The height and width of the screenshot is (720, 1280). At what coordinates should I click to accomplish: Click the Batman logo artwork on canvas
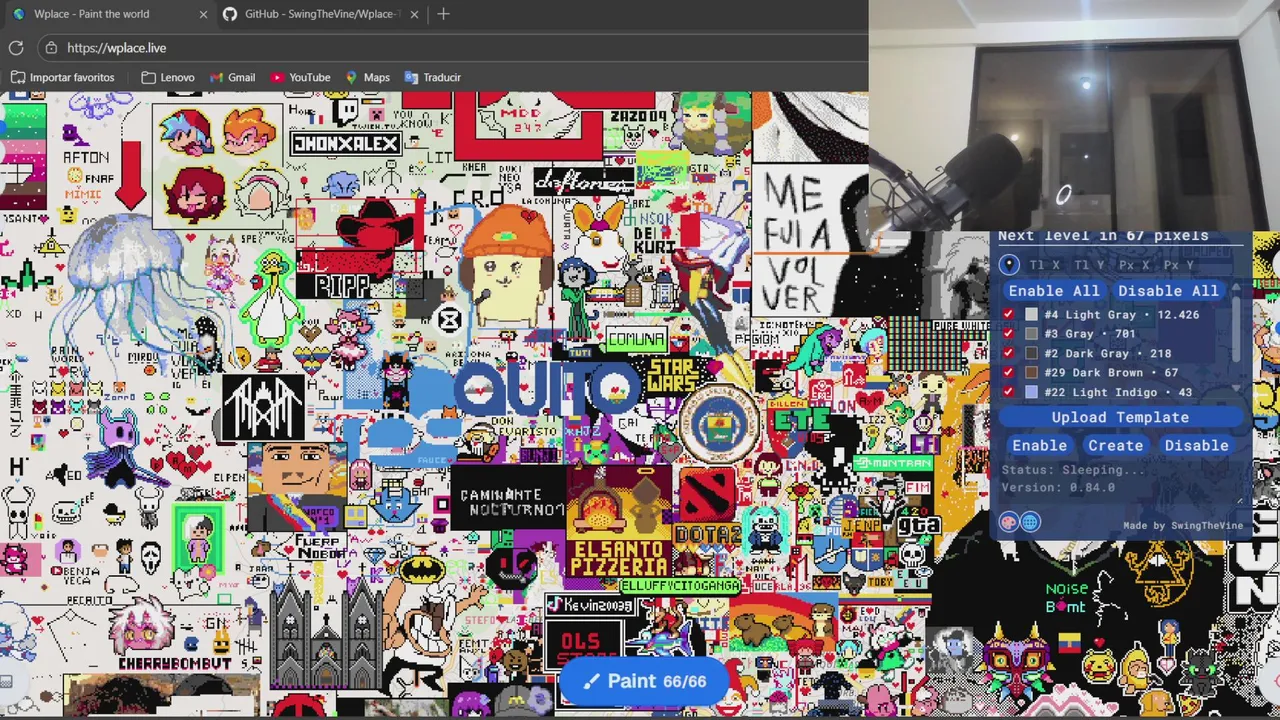[422, 570]
